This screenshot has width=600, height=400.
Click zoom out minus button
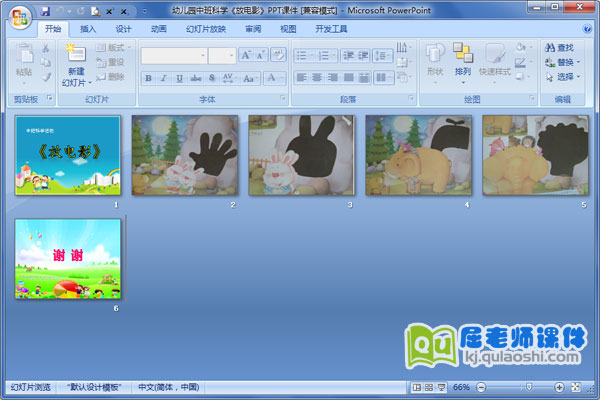tap(481, 387)
